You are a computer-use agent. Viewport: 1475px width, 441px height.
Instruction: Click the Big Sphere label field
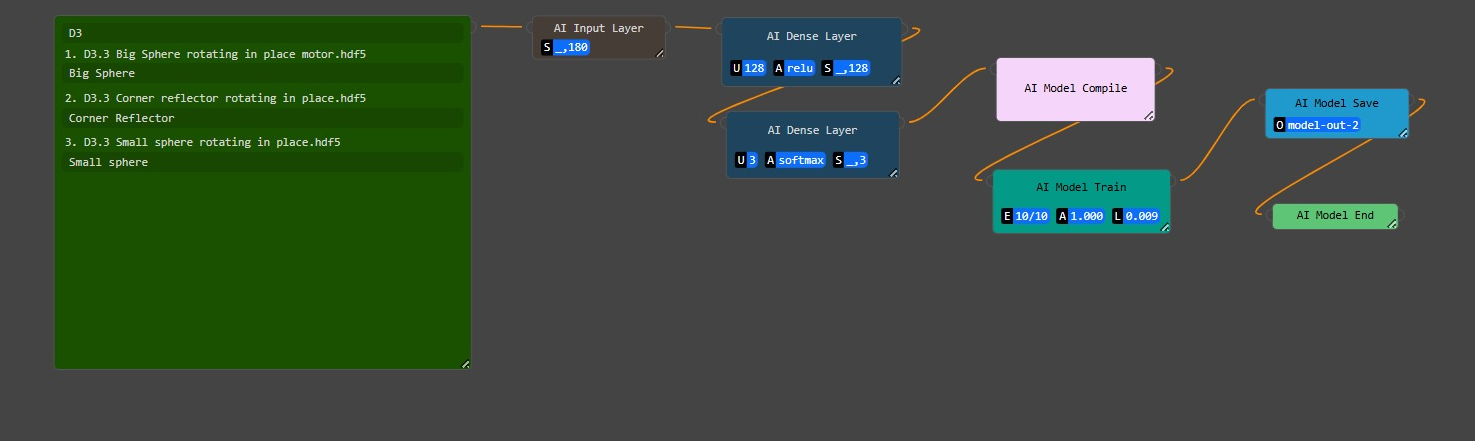[x=262, y=73]
